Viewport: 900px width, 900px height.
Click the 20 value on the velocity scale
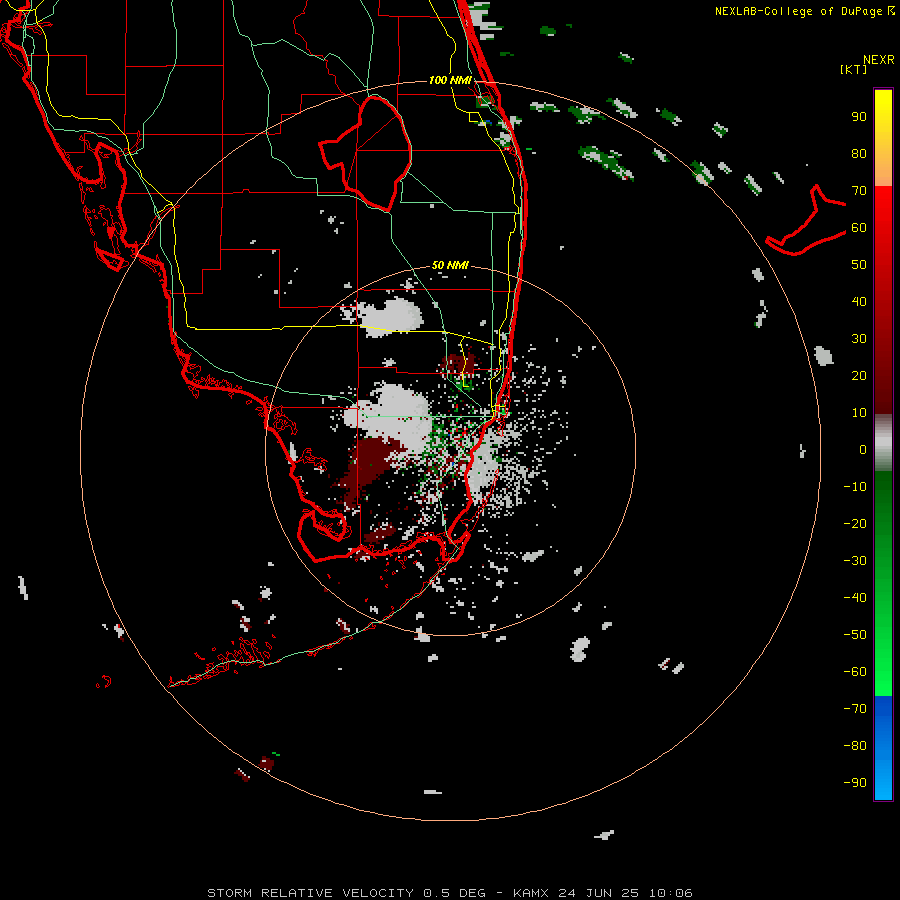859,375
